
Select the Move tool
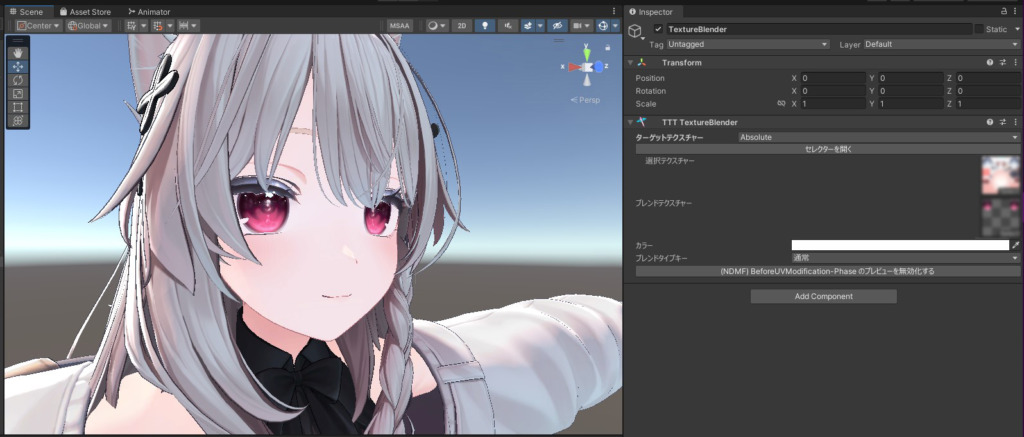click(x=18, y=67)
